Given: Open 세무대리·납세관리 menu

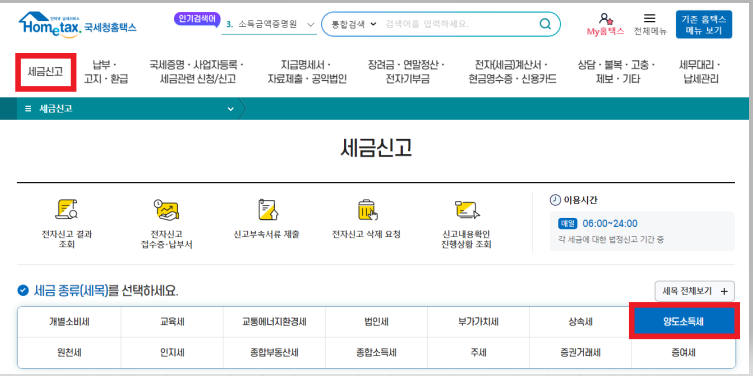Looking at the screenshot, I should 701,72.
